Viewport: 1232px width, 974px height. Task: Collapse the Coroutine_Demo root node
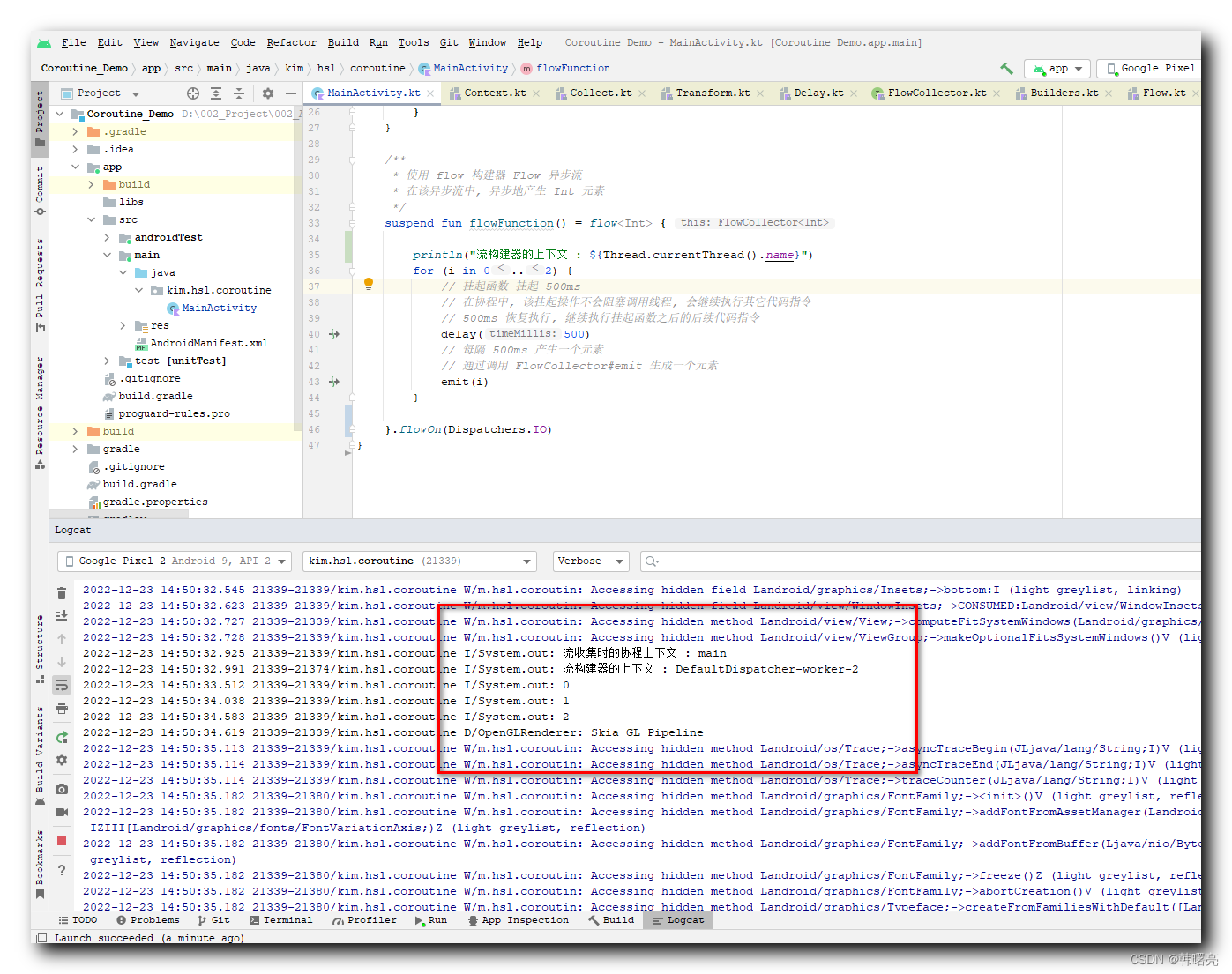click(59, 114)
